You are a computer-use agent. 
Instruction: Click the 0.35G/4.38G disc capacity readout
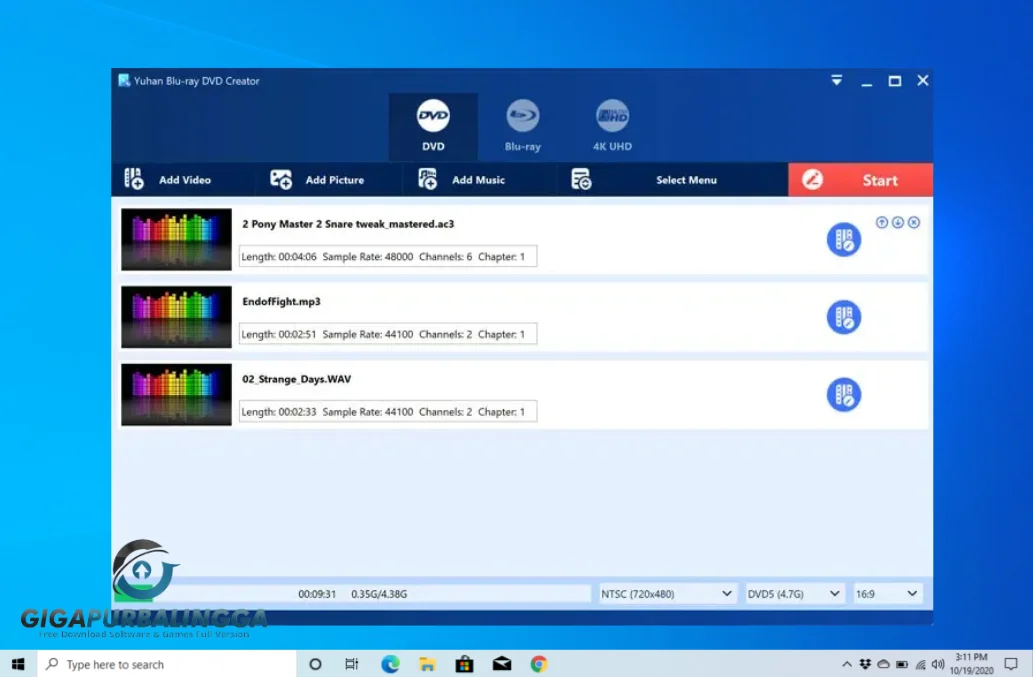click(x=379, y=594)
